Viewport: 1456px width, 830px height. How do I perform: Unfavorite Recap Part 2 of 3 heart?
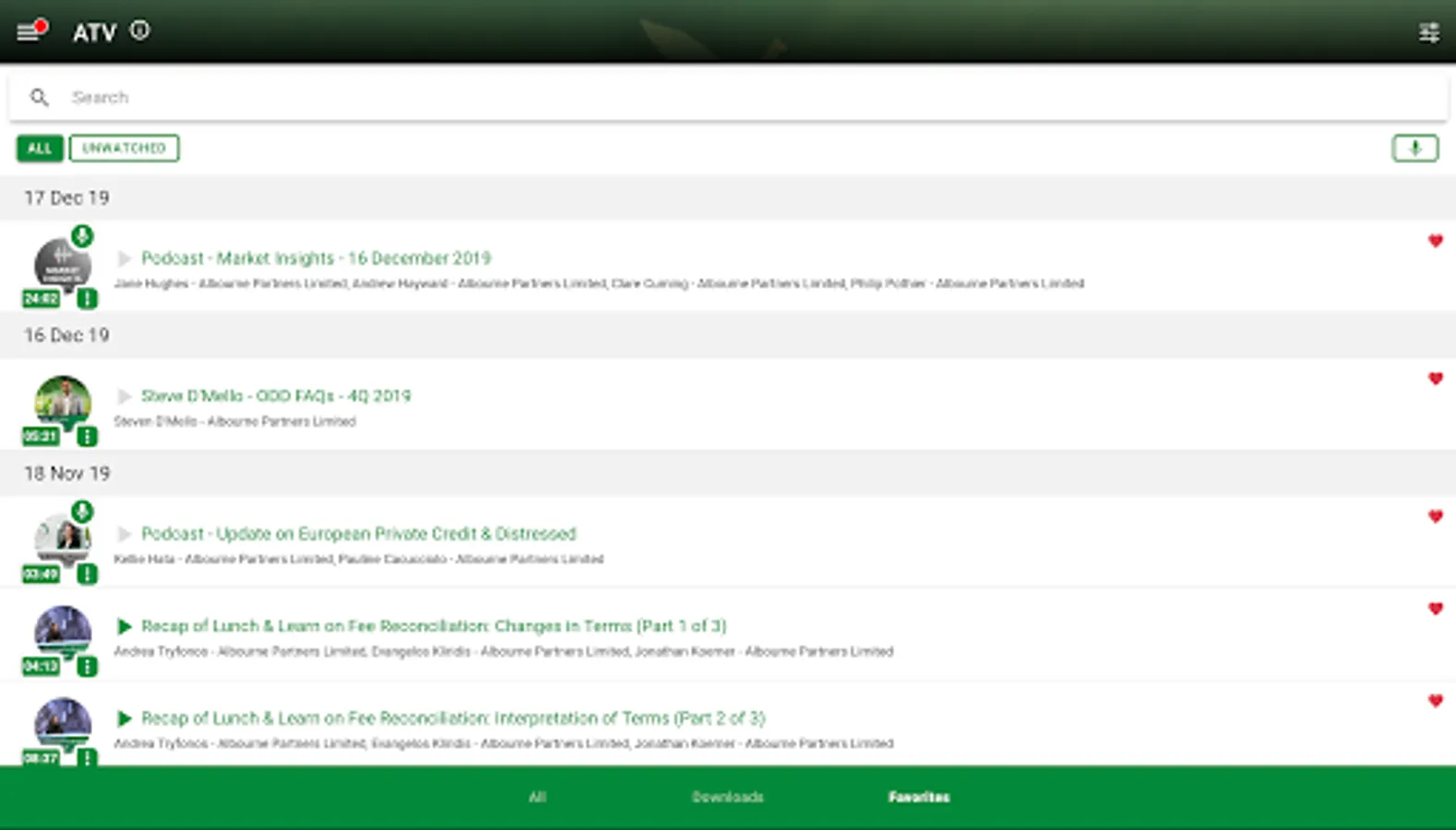tap(1435, 701)
